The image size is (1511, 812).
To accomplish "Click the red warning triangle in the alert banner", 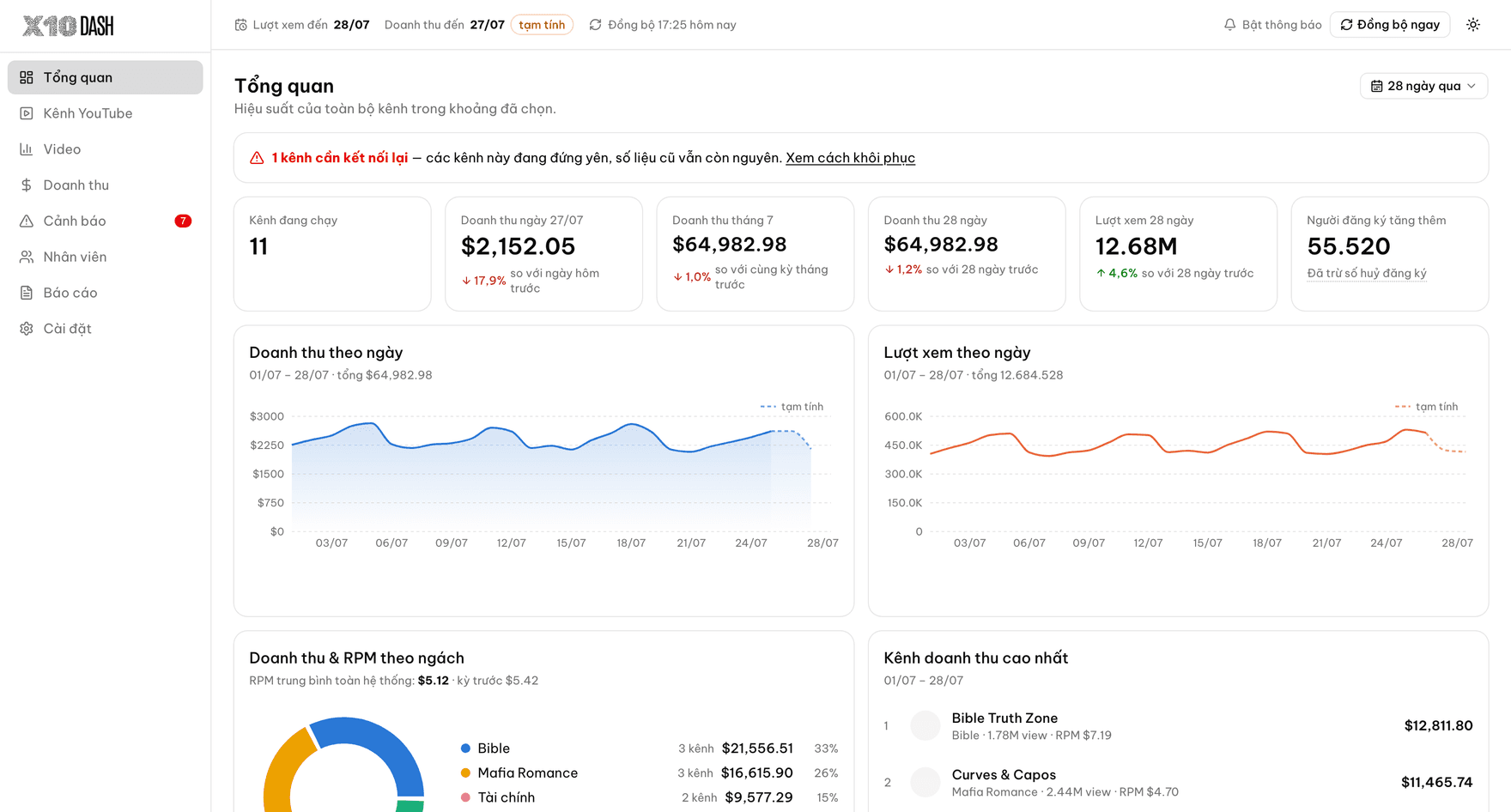I will click(257, 158).
